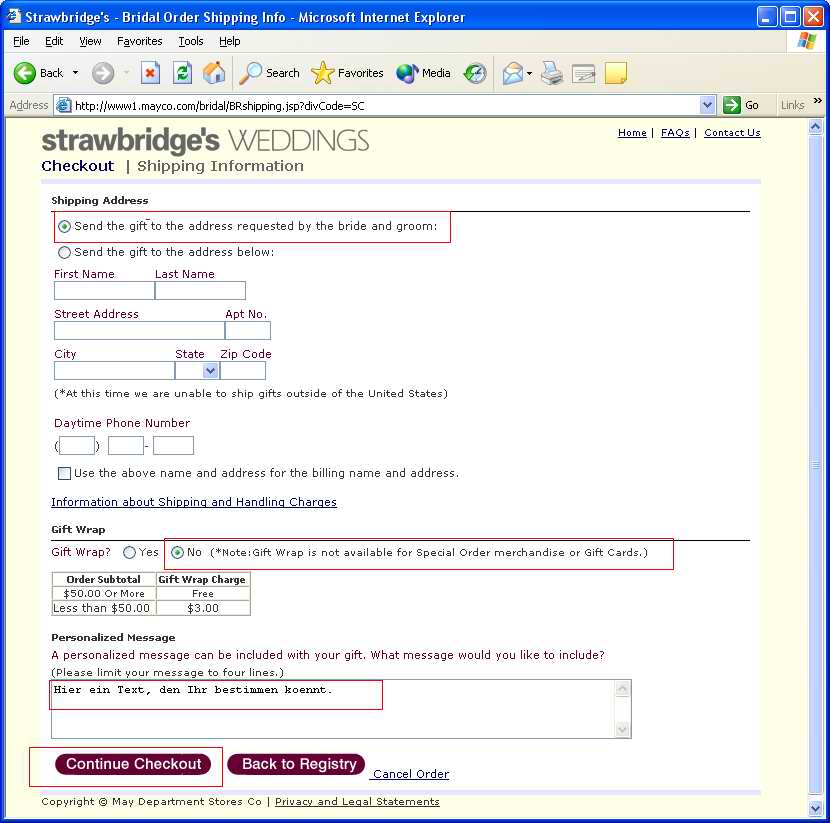
Task: Click the Refresh page icon
Action: pos(182,73)
